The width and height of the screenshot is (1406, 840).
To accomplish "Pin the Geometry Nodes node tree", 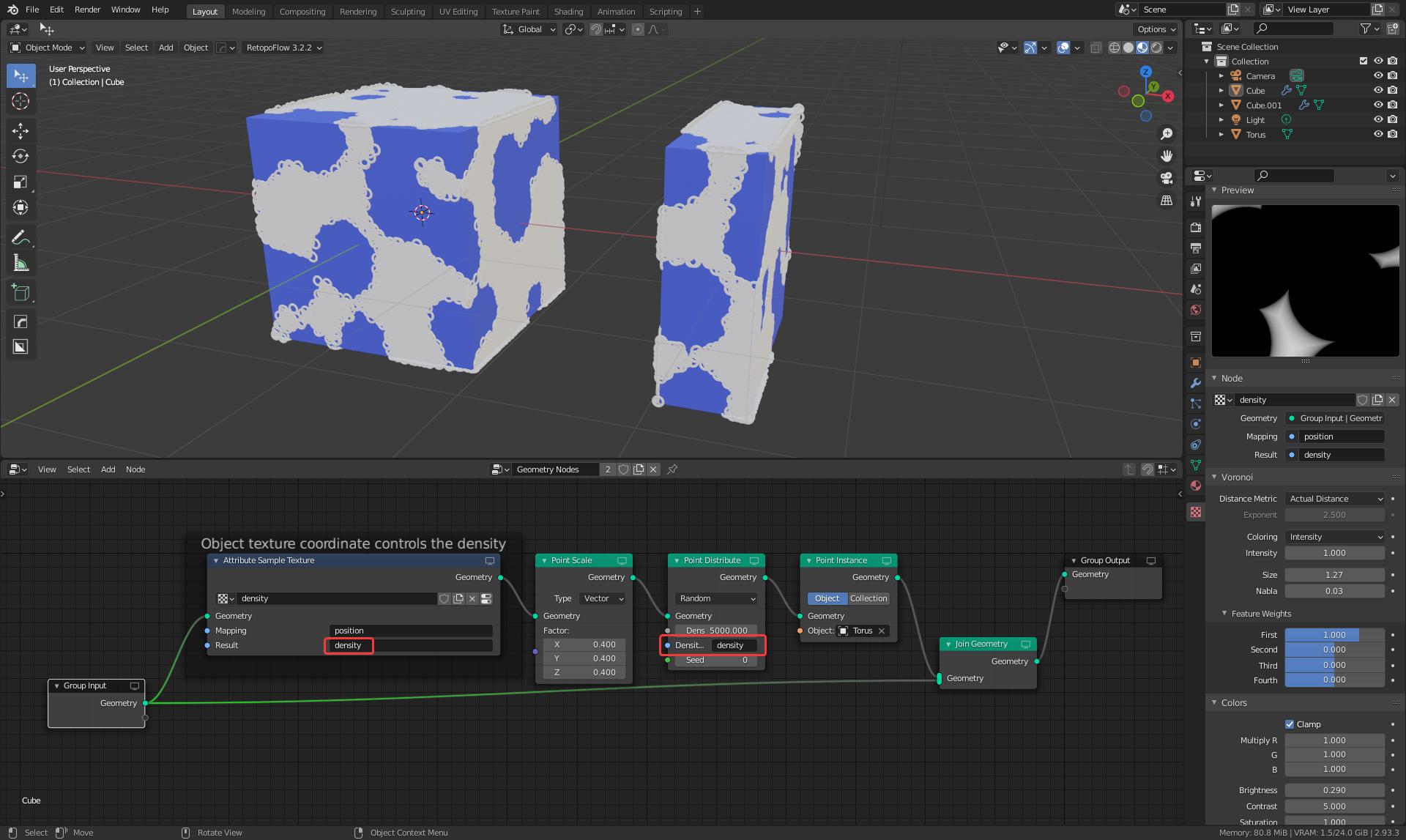I will [x=672, y=469].
